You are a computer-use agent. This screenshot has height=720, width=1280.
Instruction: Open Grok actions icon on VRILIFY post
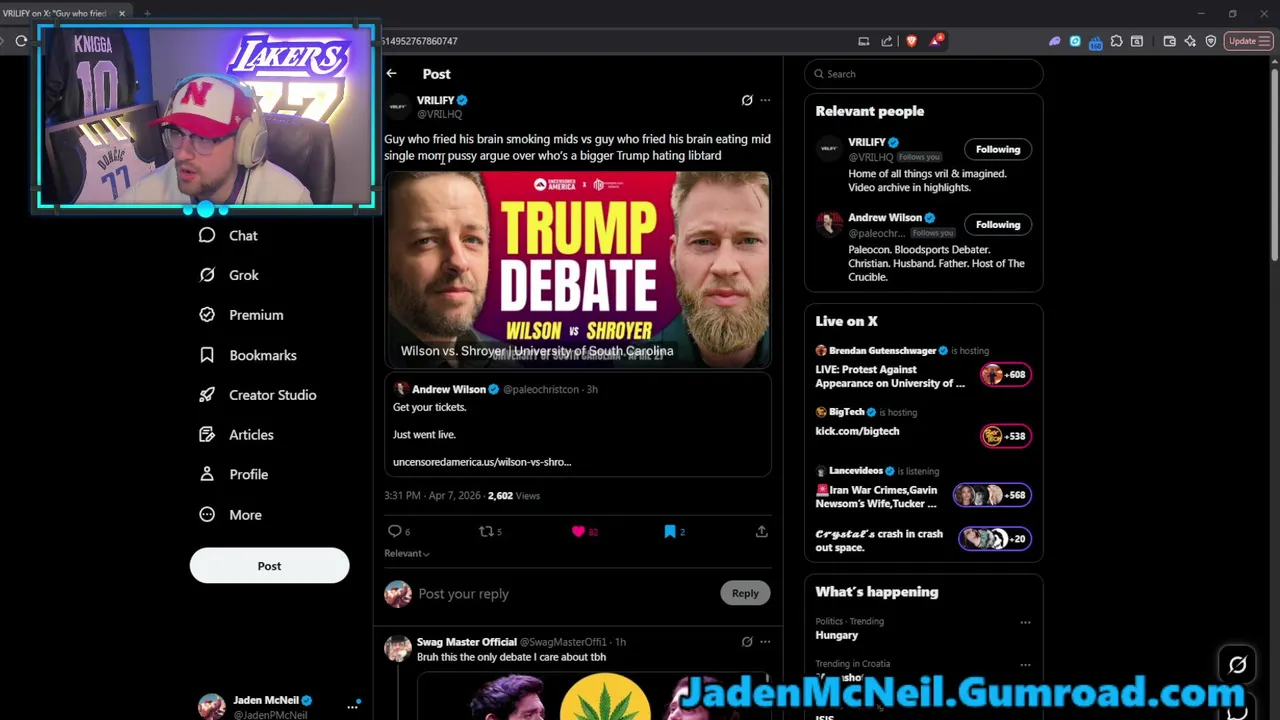coord(747,100)
